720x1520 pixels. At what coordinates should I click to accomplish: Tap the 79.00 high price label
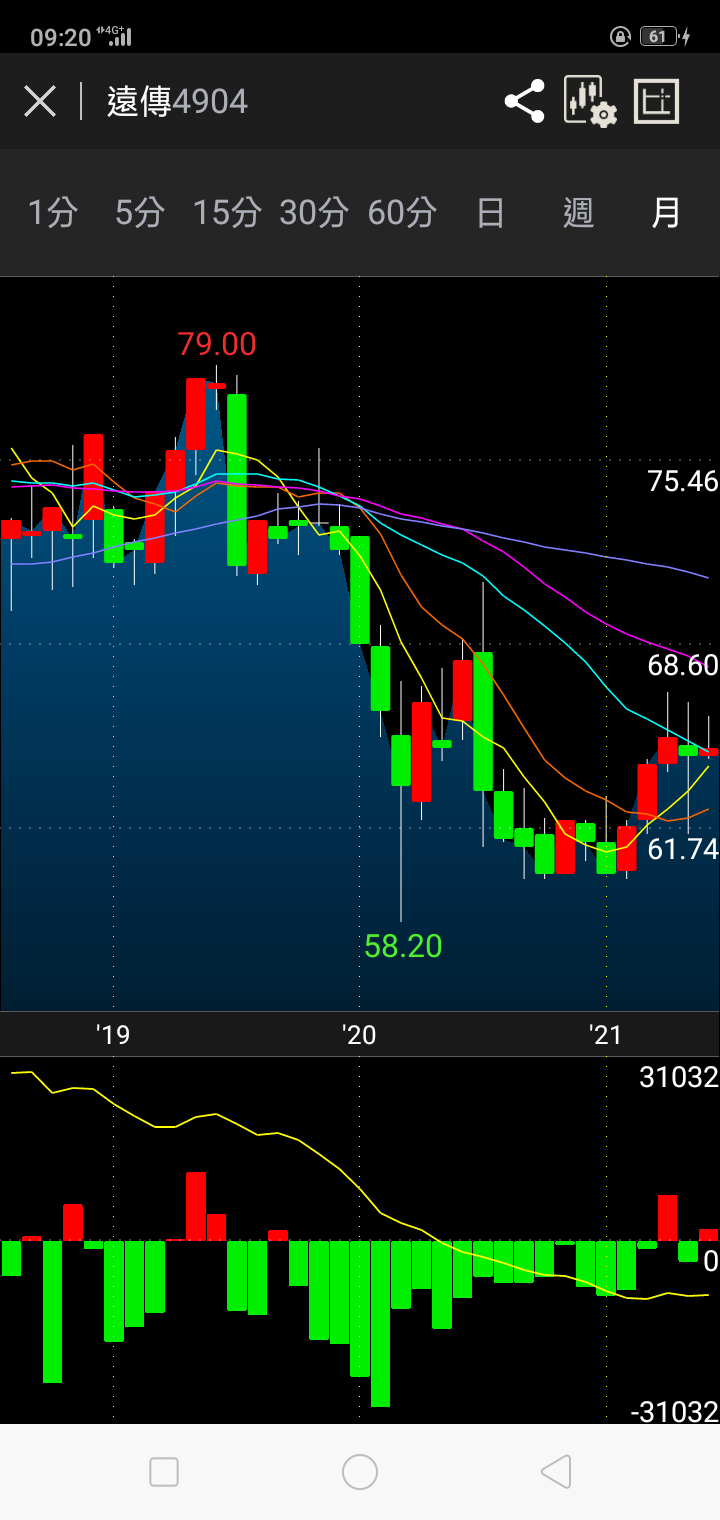coord(217,344)
